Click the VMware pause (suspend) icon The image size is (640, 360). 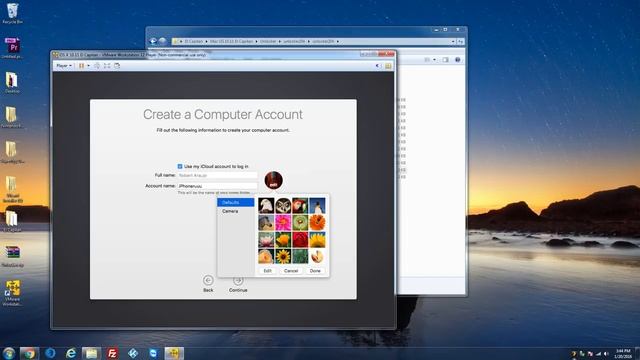click(82, 66)
